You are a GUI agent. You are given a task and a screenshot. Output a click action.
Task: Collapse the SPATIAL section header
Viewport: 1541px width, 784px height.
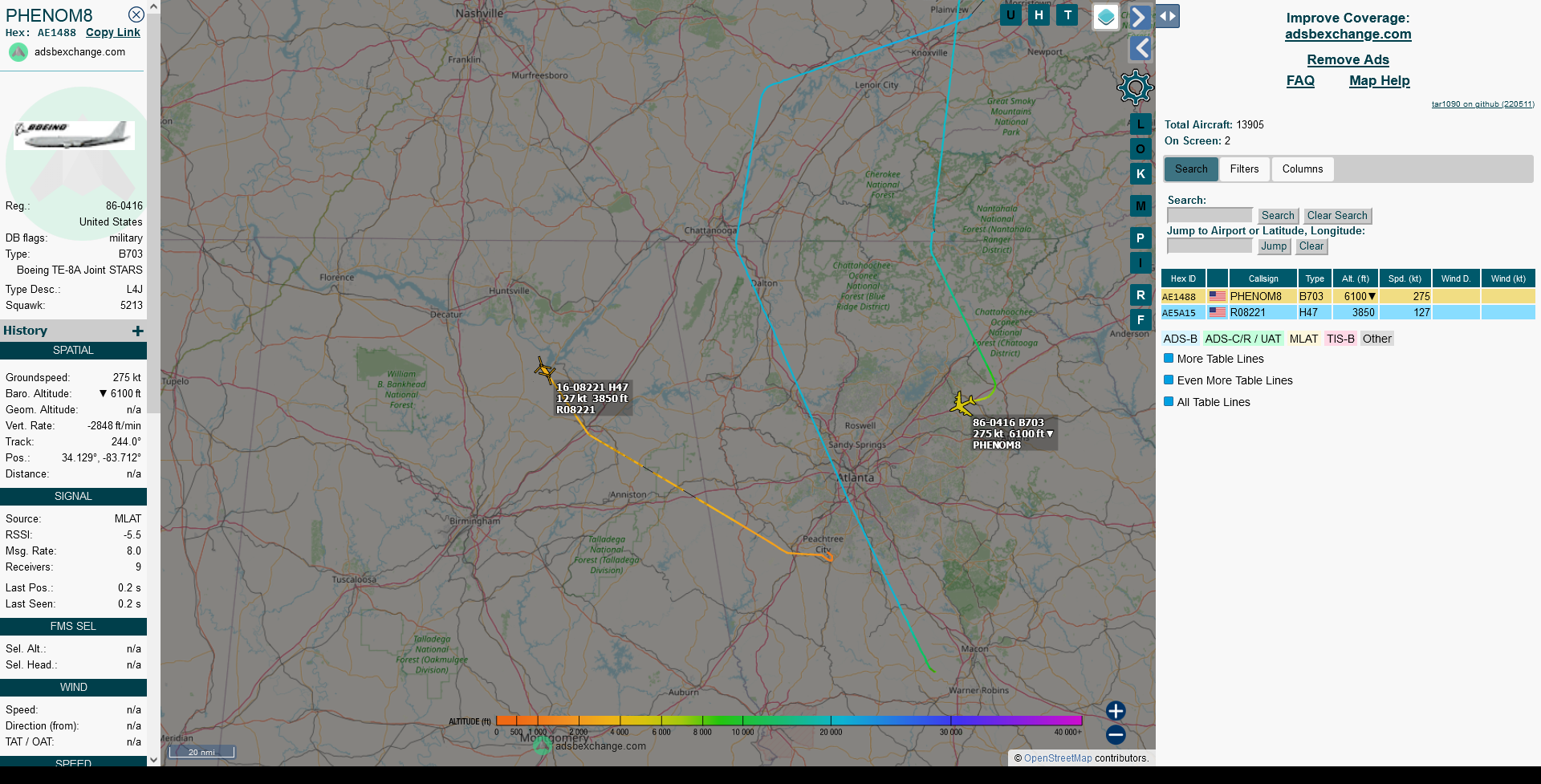tap(73, 351)
